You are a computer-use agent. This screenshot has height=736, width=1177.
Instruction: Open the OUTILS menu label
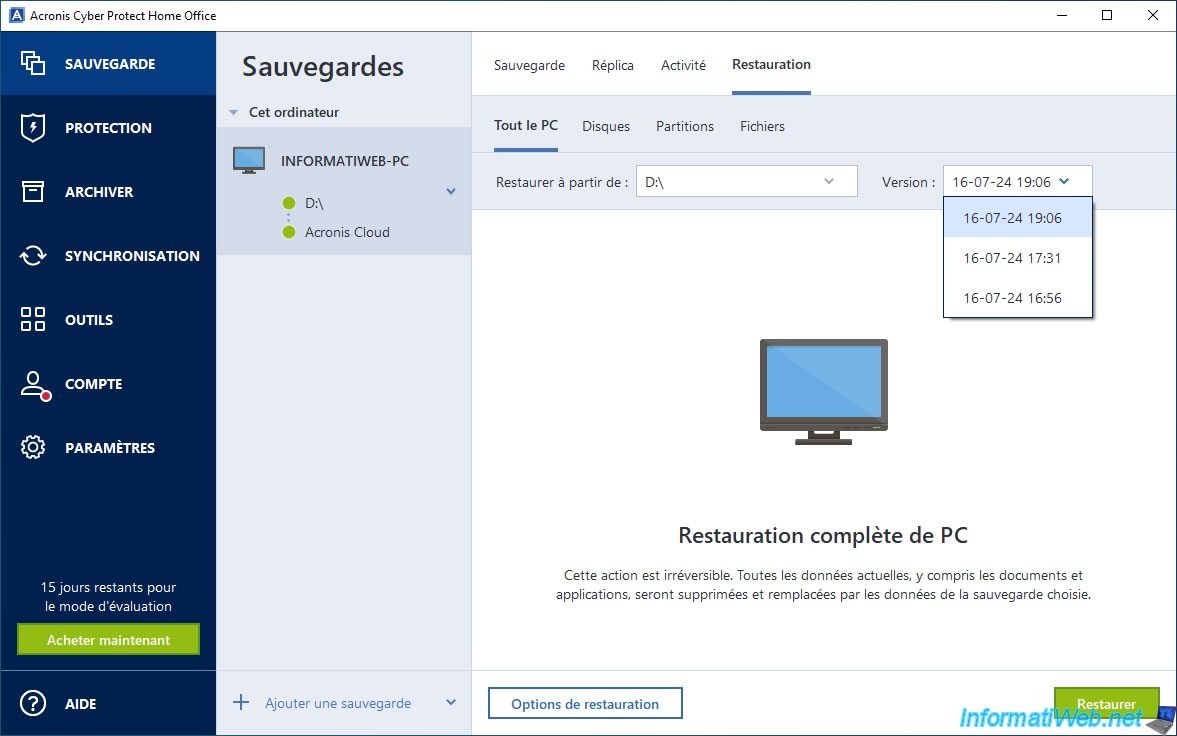point(89,319)
